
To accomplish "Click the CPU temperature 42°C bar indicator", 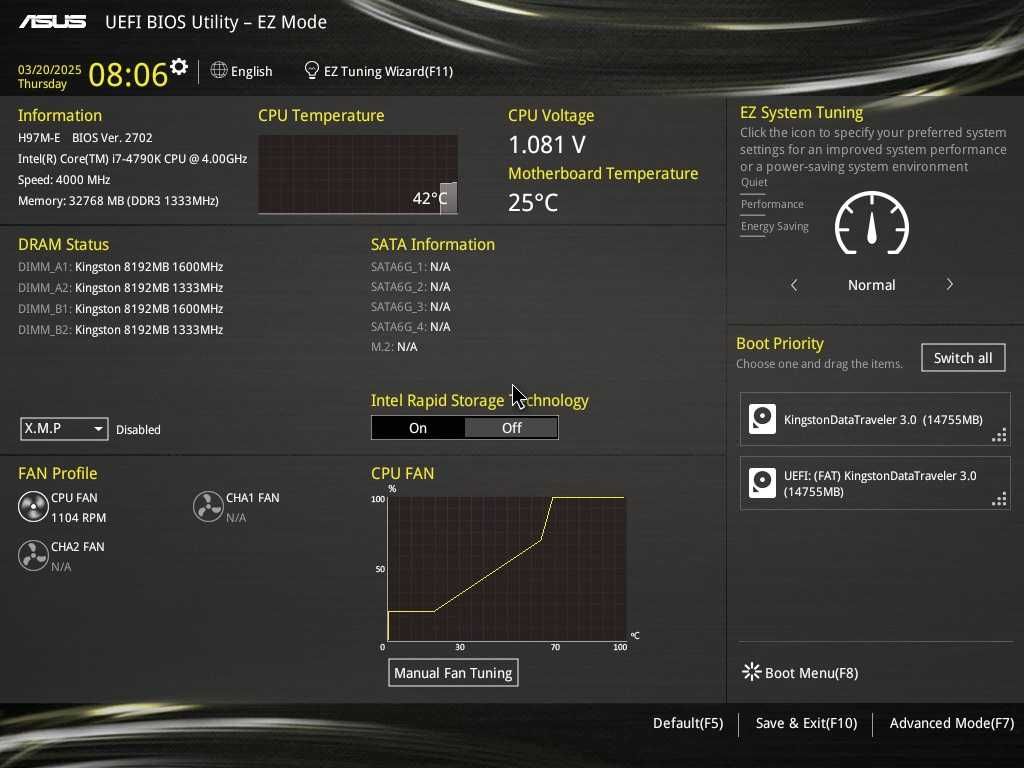I will (448, 198).
